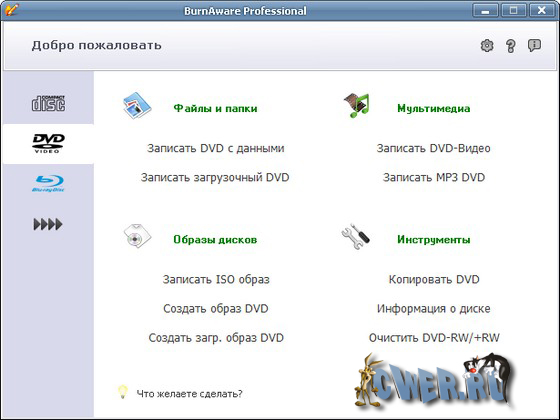Launch Копировать DVD tool
The width and height of the screenshot is (560, 420).
click(434, 279)
